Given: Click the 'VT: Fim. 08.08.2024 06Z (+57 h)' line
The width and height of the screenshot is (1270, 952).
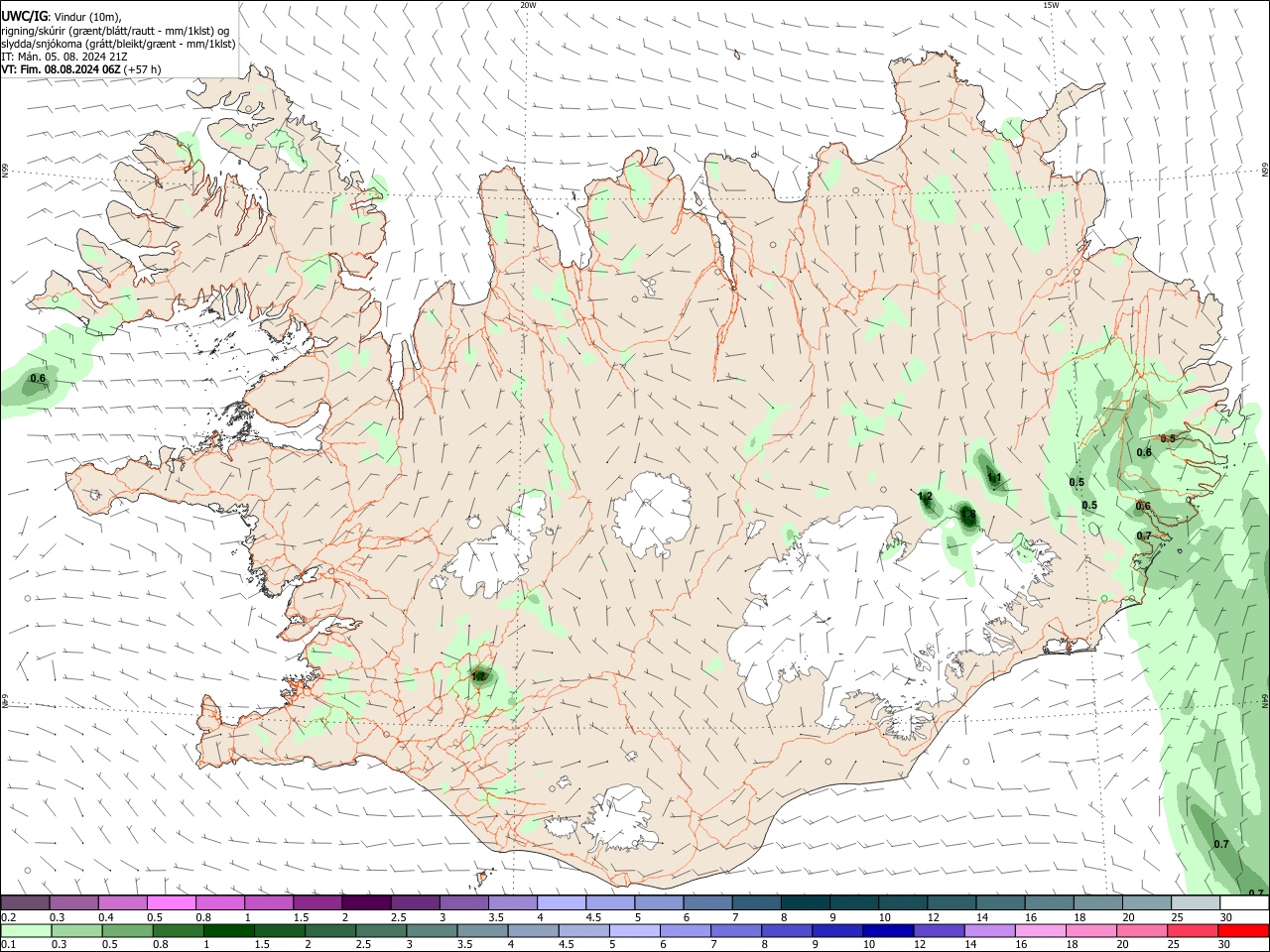Looking at the screenshot, I should tap(81, 68).
